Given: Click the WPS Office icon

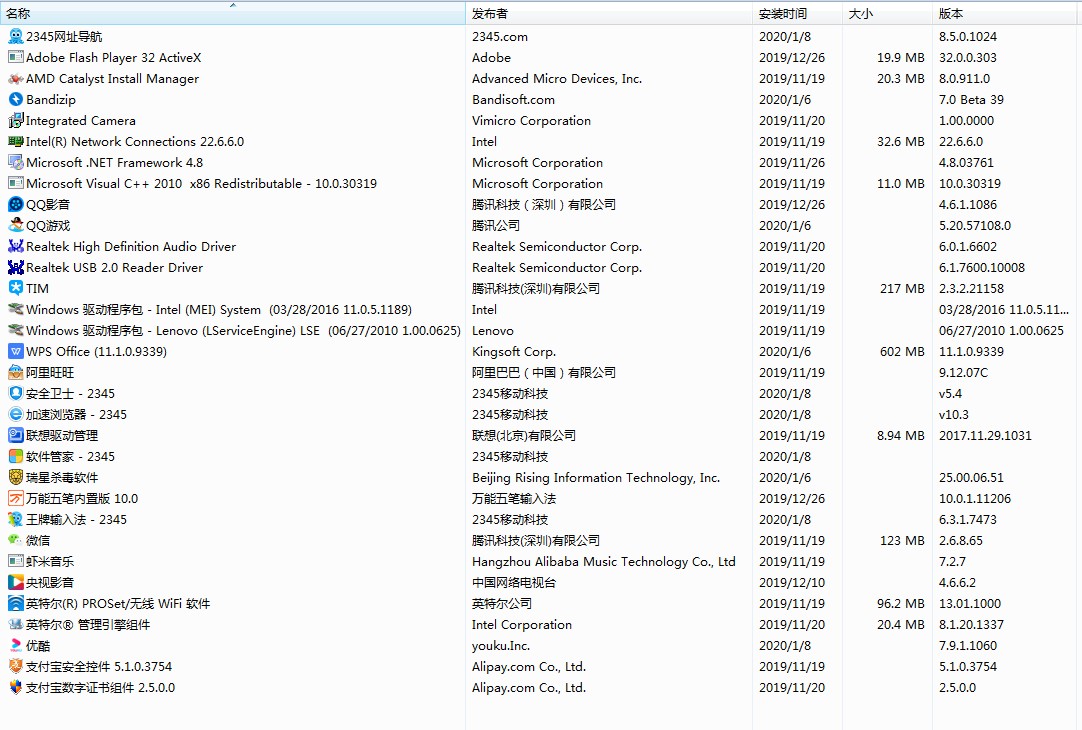Looking at the screenshot, I should point(15,351).
